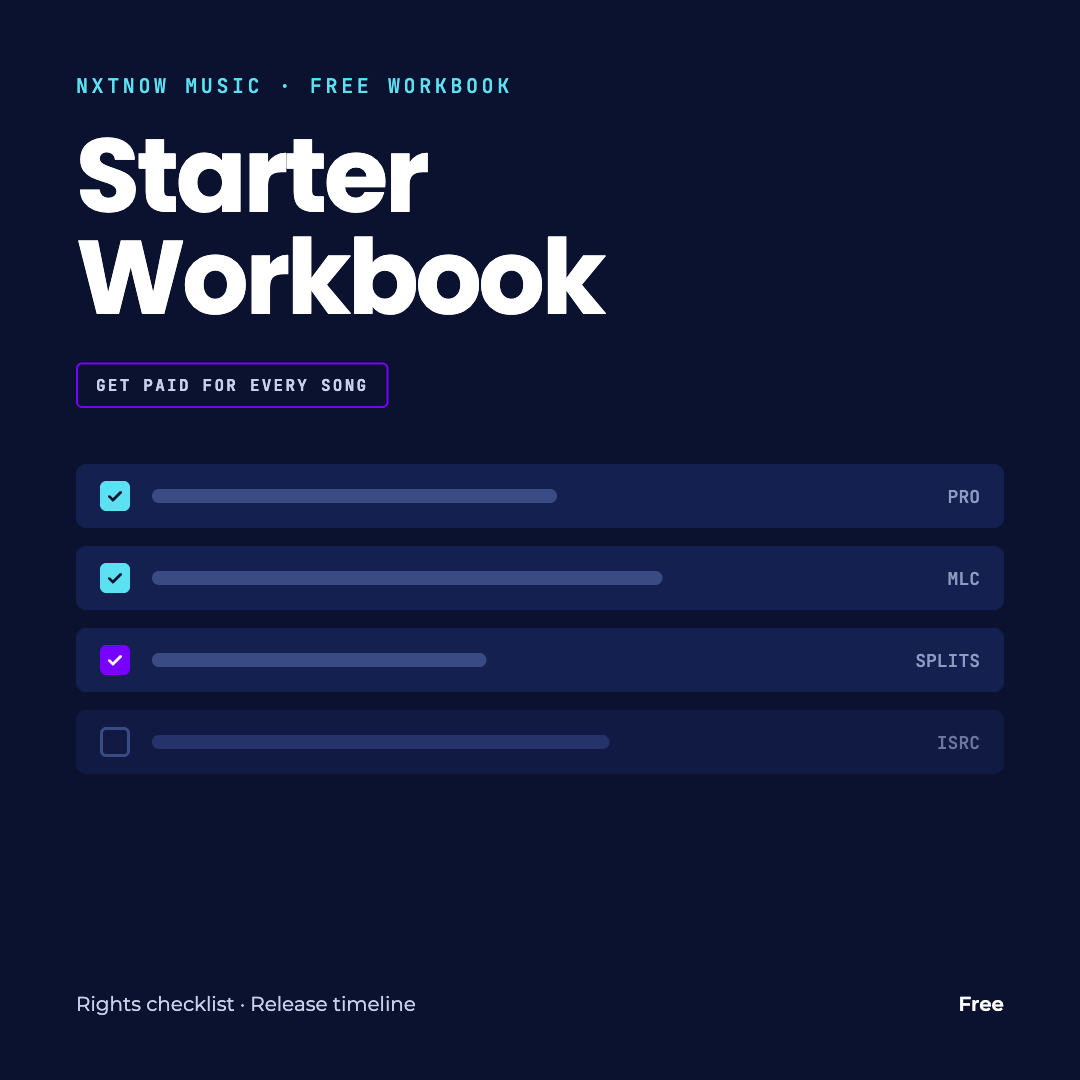
Task: Click the 'GET PAID FOR EVERY SONG' badge
Action: pos(232,385)
